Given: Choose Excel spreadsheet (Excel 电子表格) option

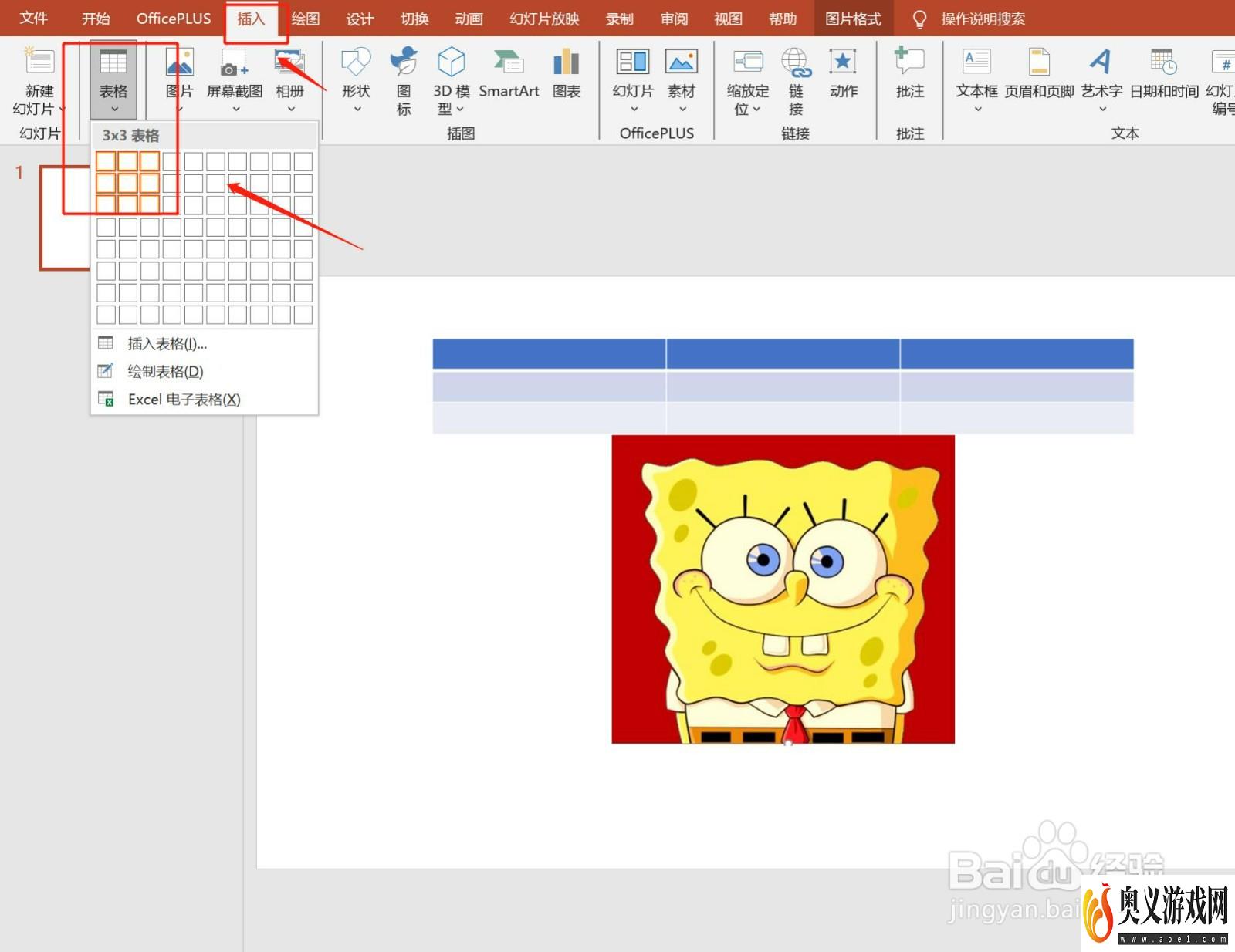Looking at the screenshot, I should [204, 399].
